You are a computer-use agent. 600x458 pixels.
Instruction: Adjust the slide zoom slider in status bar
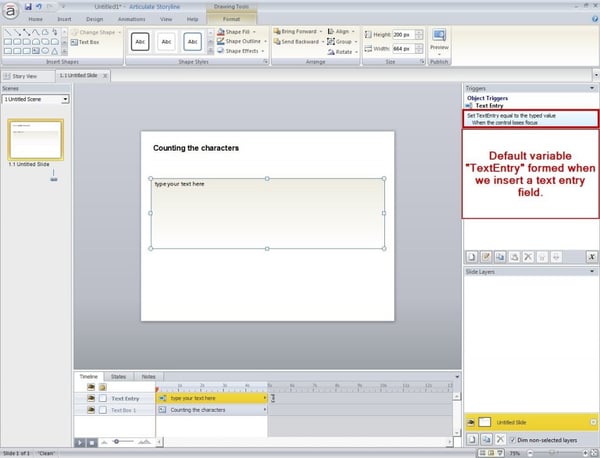[x=552, y=453]
